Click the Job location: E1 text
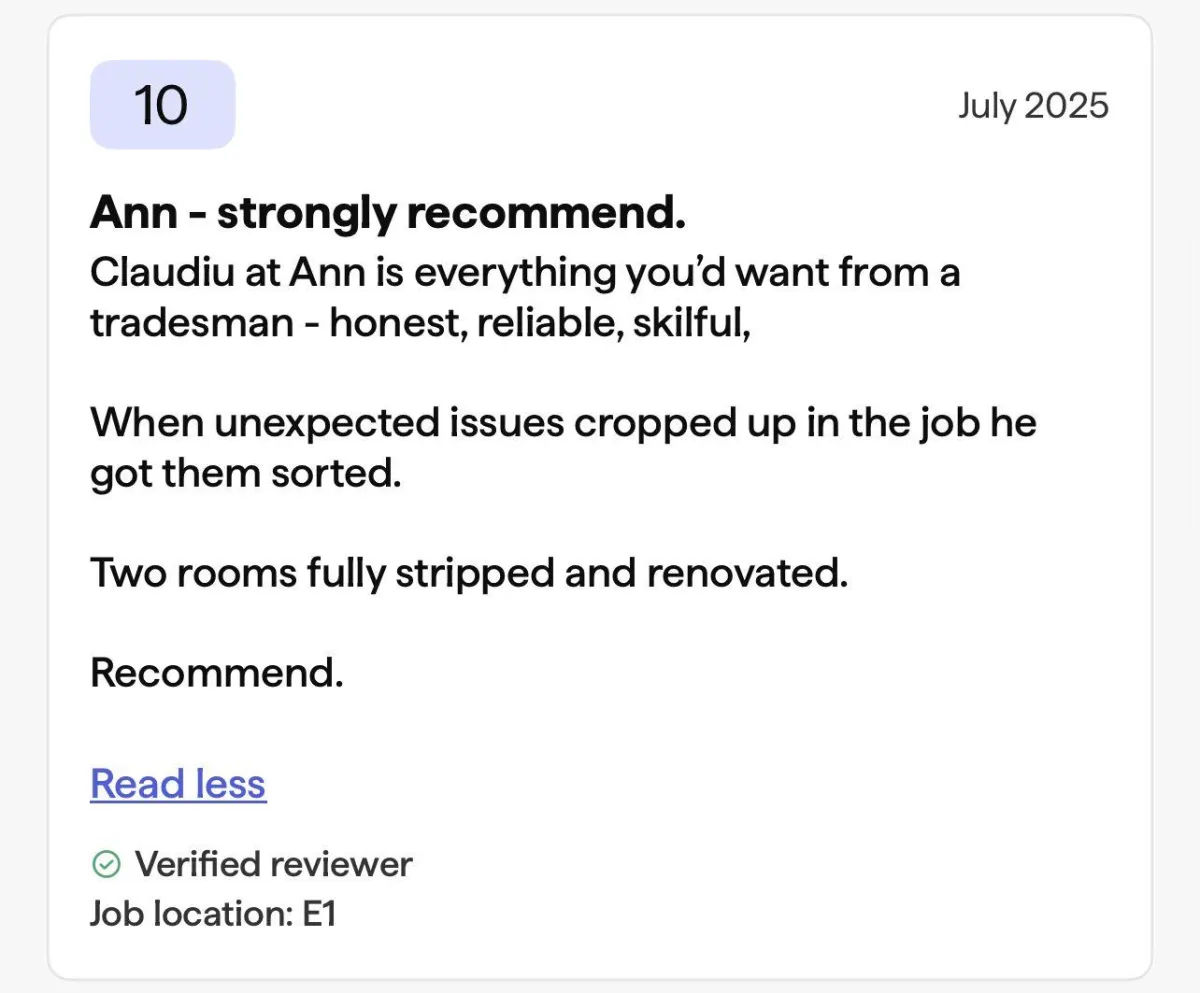Viewport: 1200px width, 993px height. point(213,913)
